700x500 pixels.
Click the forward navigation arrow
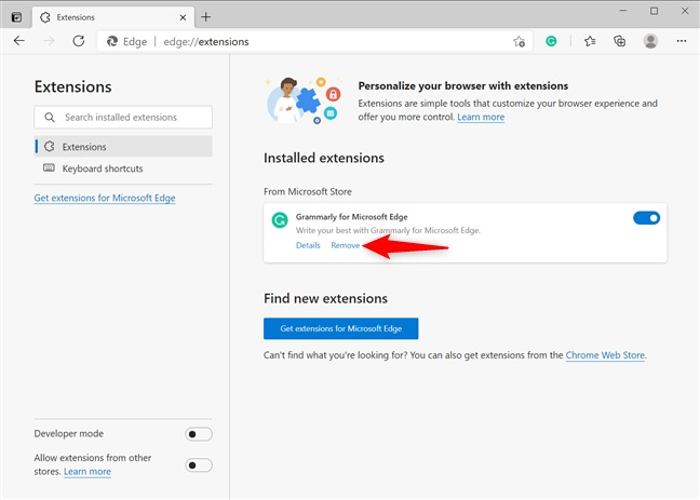click(49, 41)
